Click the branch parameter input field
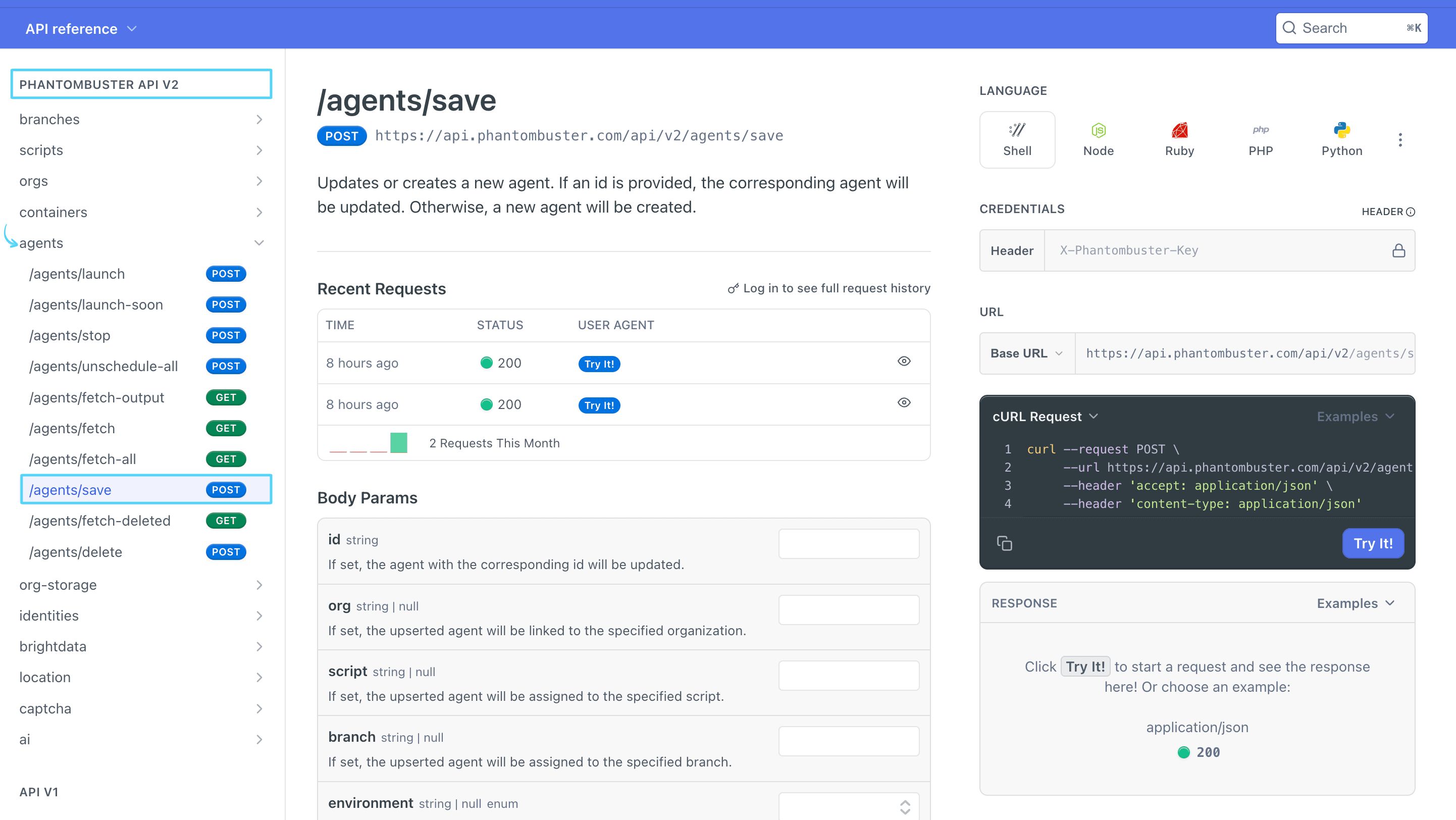This screenshot has height=820, width=1456. (849, 741)
